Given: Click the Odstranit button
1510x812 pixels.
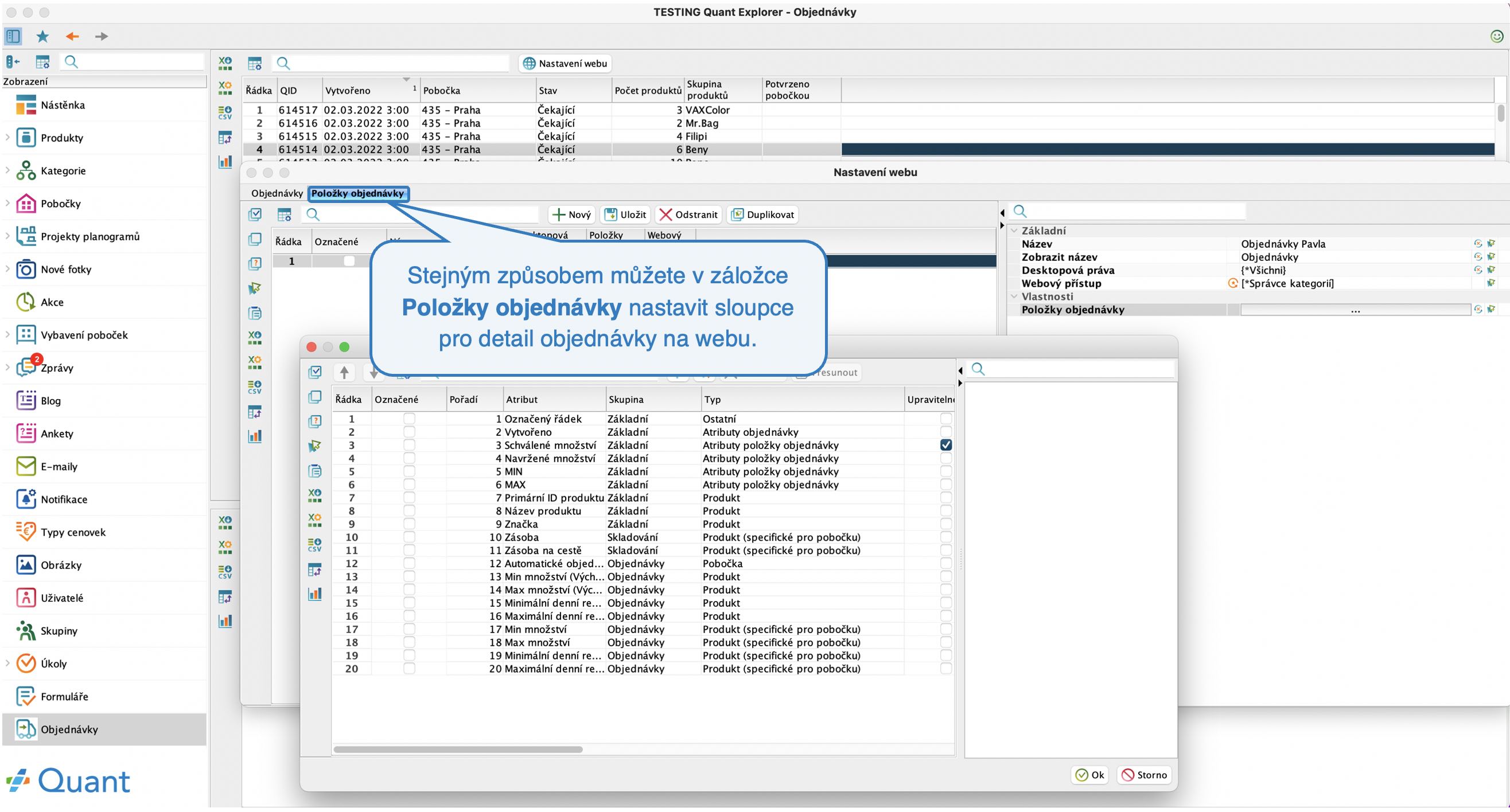Looking at the screenshot, I should [688, 214].
